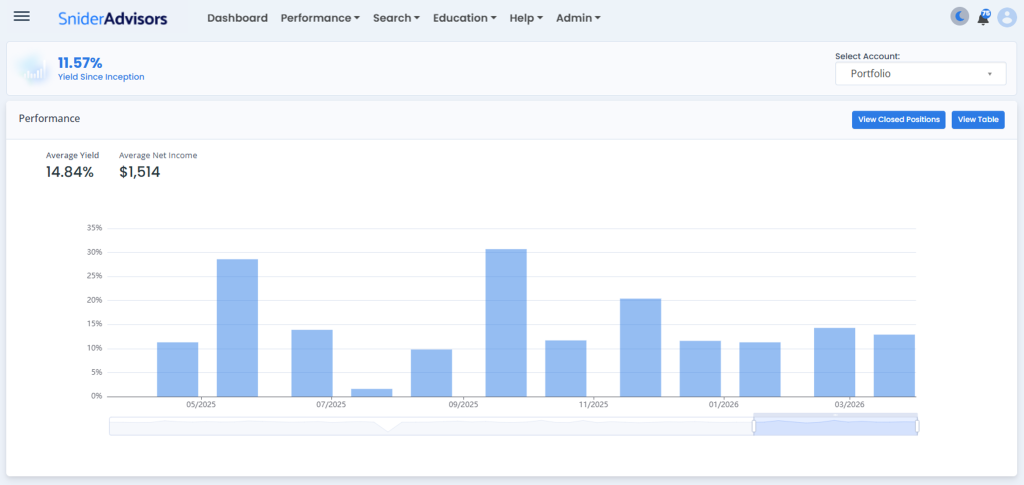Viewport: 1024px width, 485px height.
Task: Go to Dashboard
Action: pyautogui.click(x=237, y=18)
